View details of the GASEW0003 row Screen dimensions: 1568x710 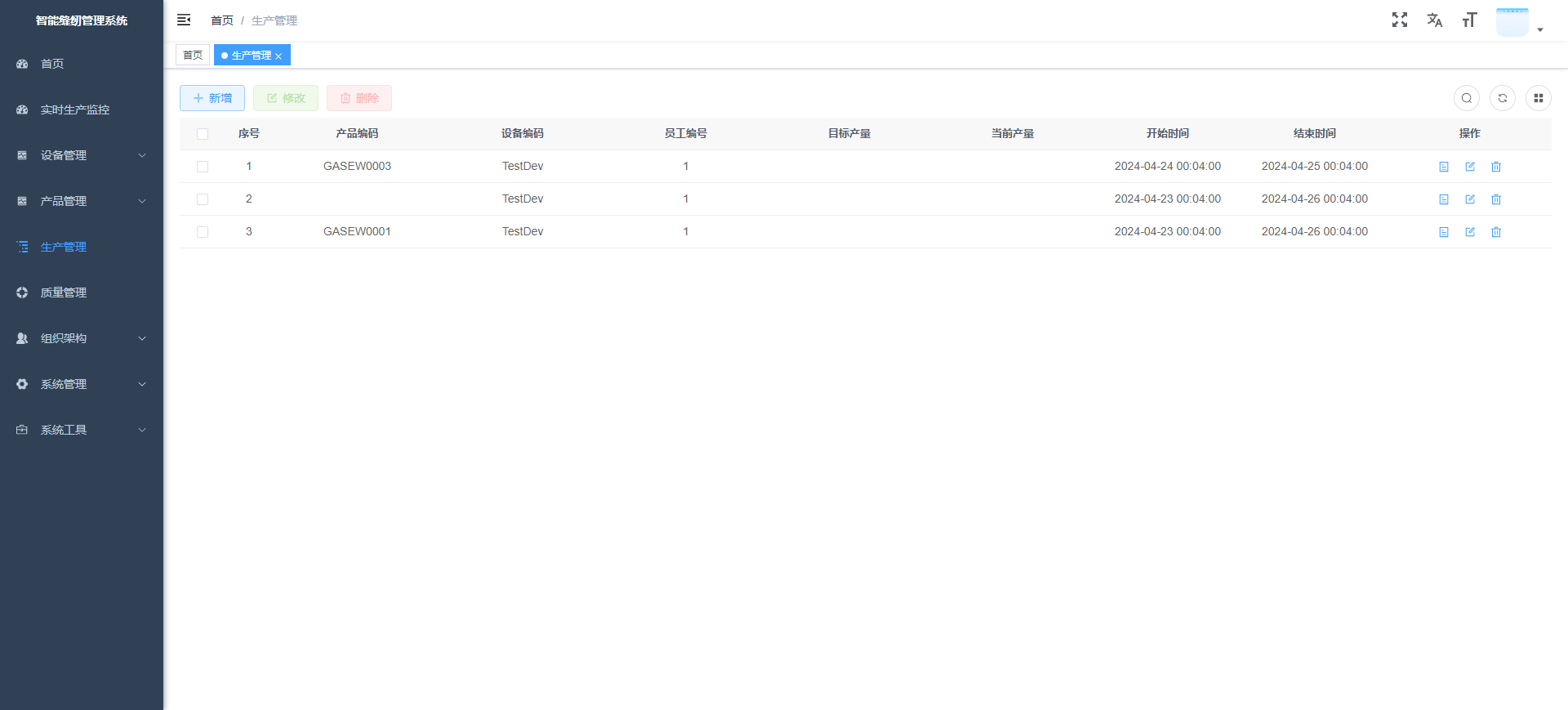(1443, 167)
